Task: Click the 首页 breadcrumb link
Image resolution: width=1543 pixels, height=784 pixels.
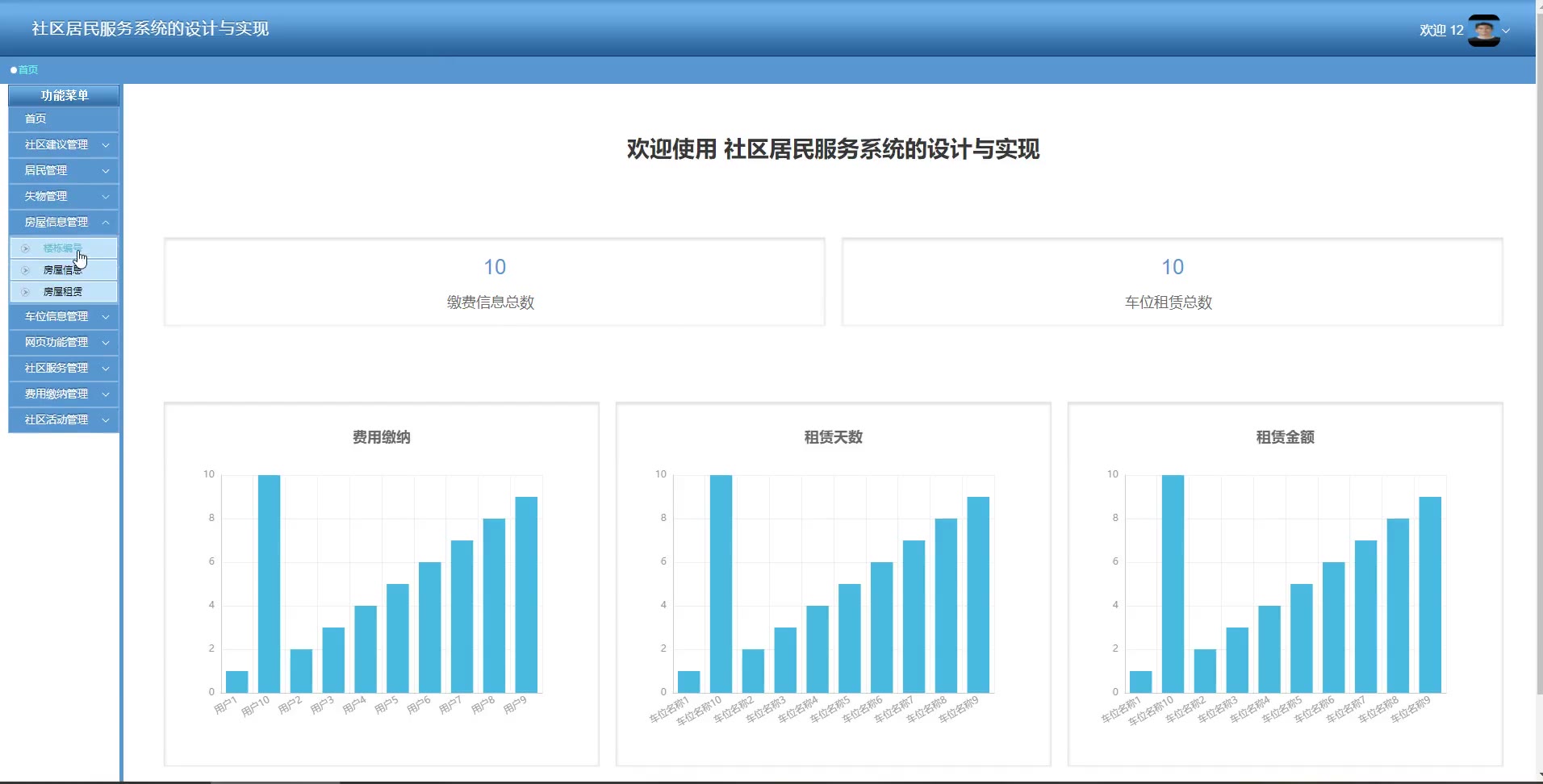Action: coord(28,70)
